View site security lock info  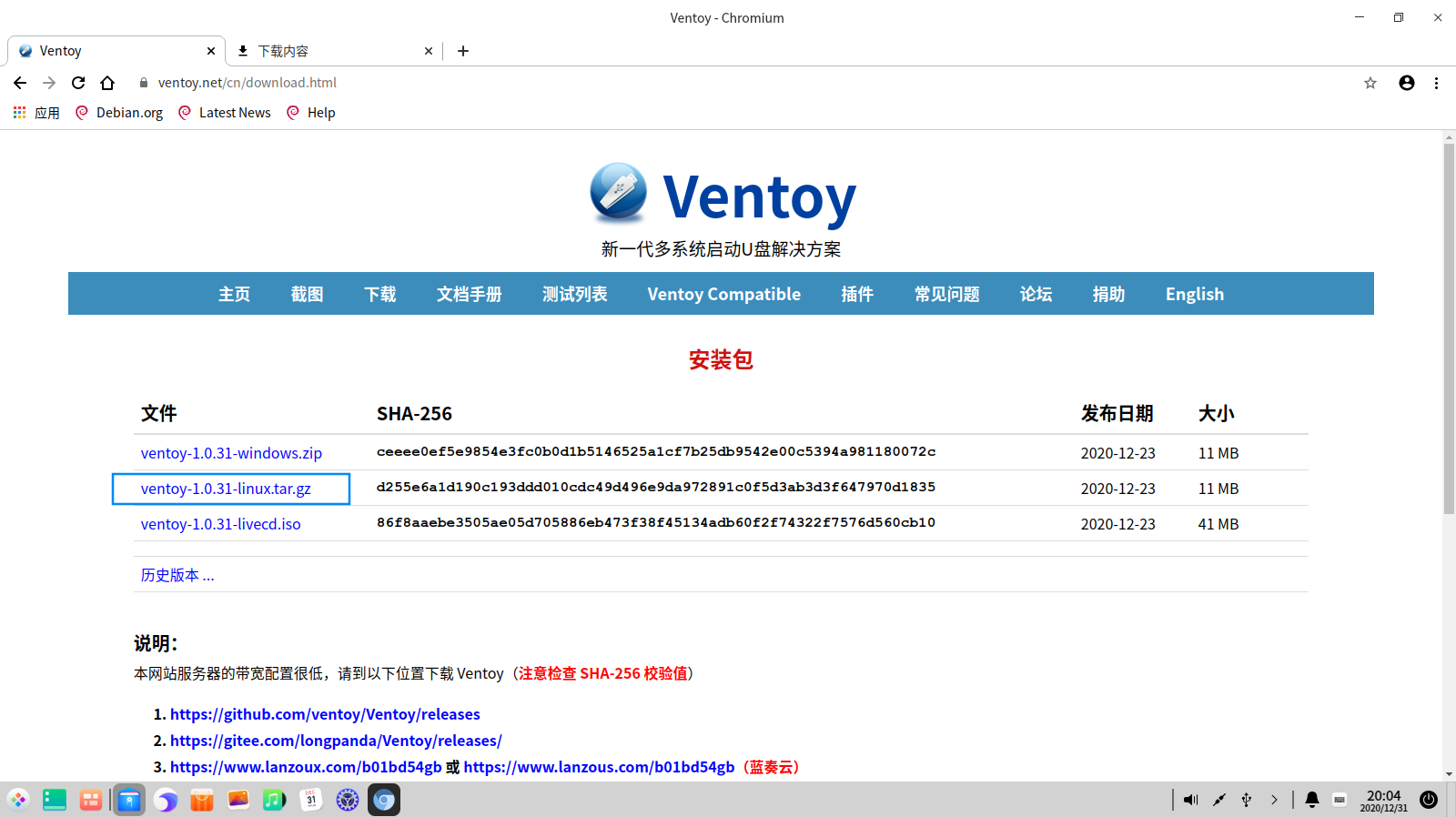click(143, 83)
